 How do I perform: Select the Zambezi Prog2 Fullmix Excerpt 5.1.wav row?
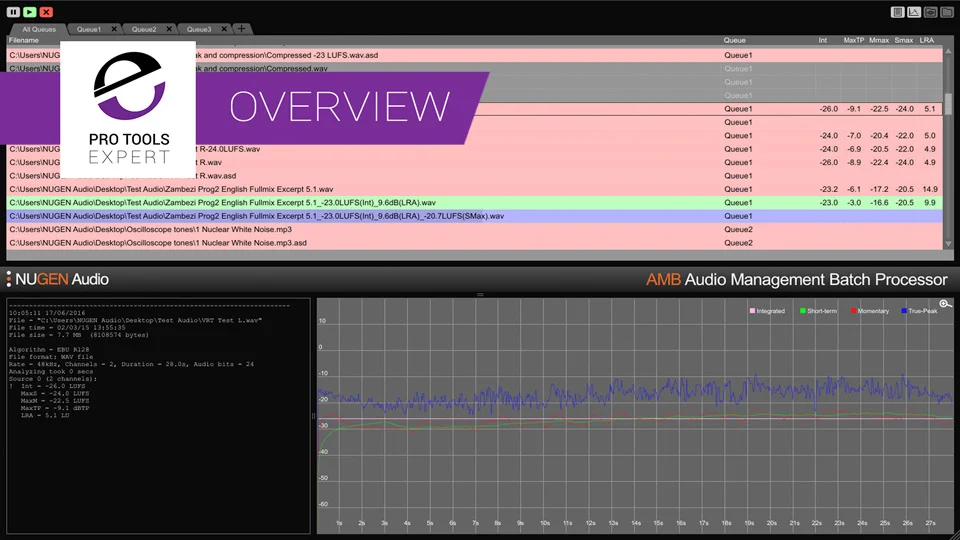click(474, 189)
